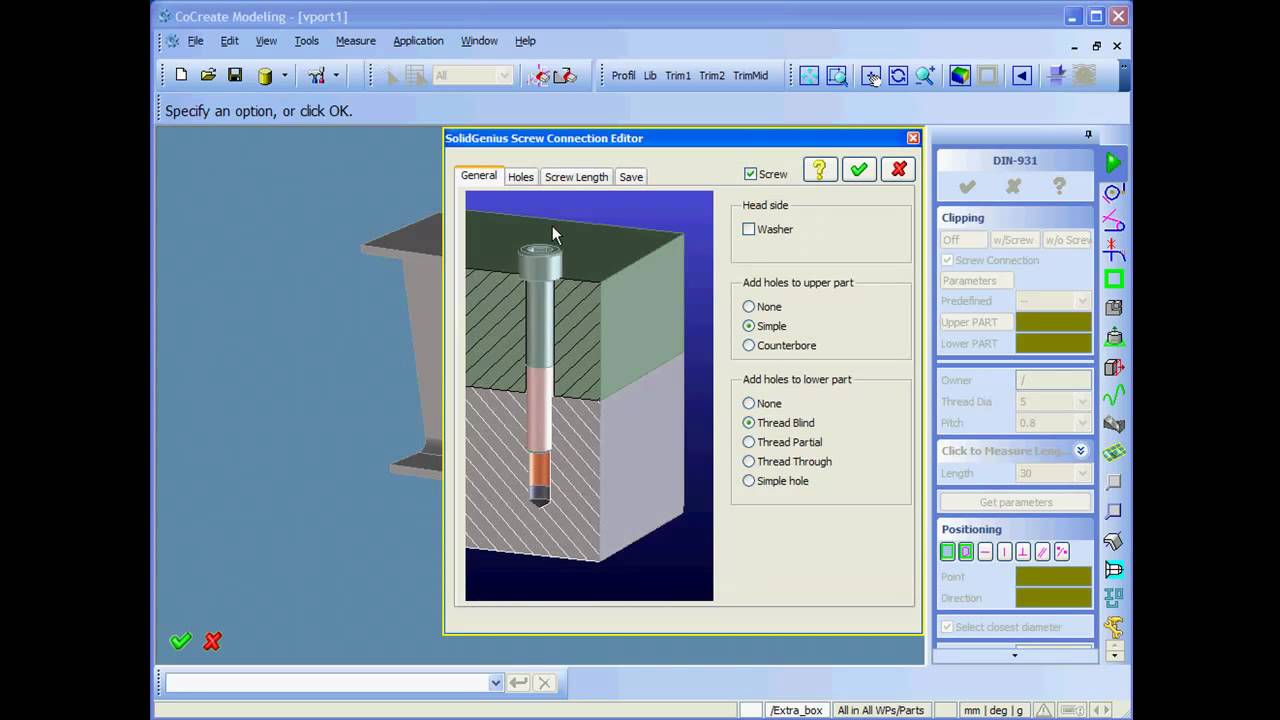Click the perpendicular Positioning icon

(x=1023, y=552)
